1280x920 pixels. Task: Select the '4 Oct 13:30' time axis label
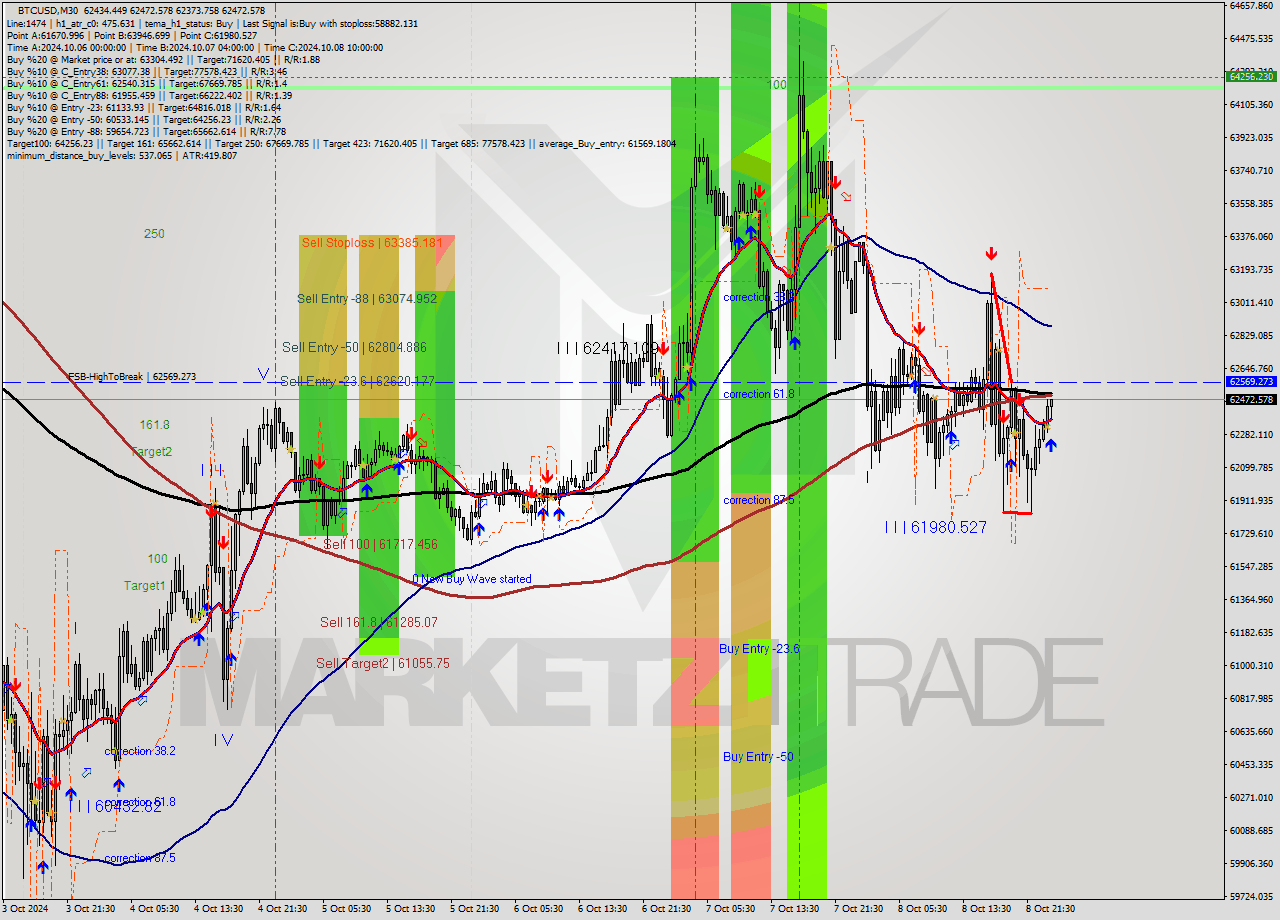pos(218,909)
